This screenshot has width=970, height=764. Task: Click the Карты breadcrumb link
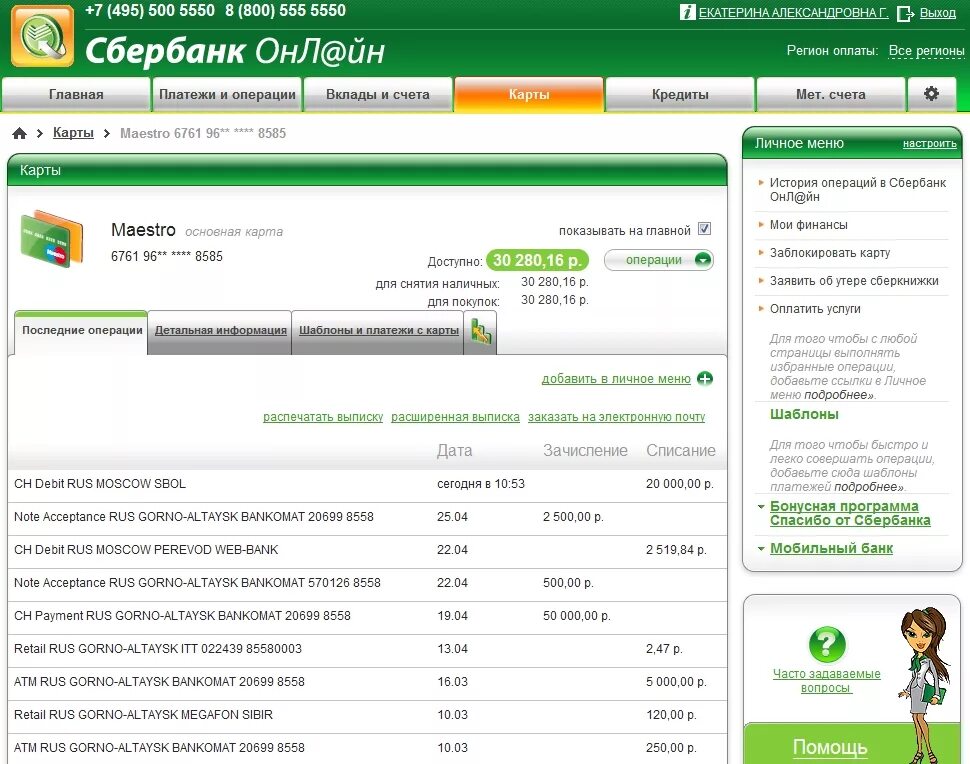pos(73,132)
